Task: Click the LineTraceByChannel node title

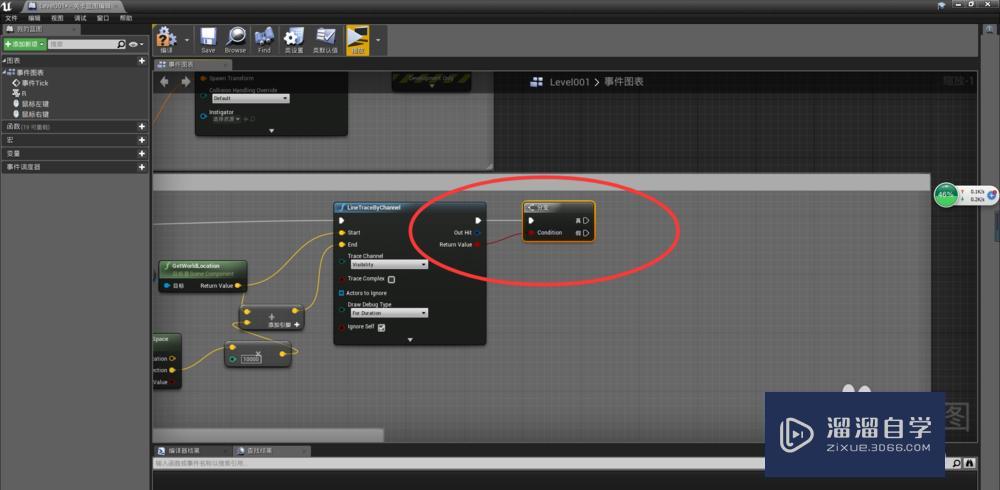Action: click(x=374, y=207)
